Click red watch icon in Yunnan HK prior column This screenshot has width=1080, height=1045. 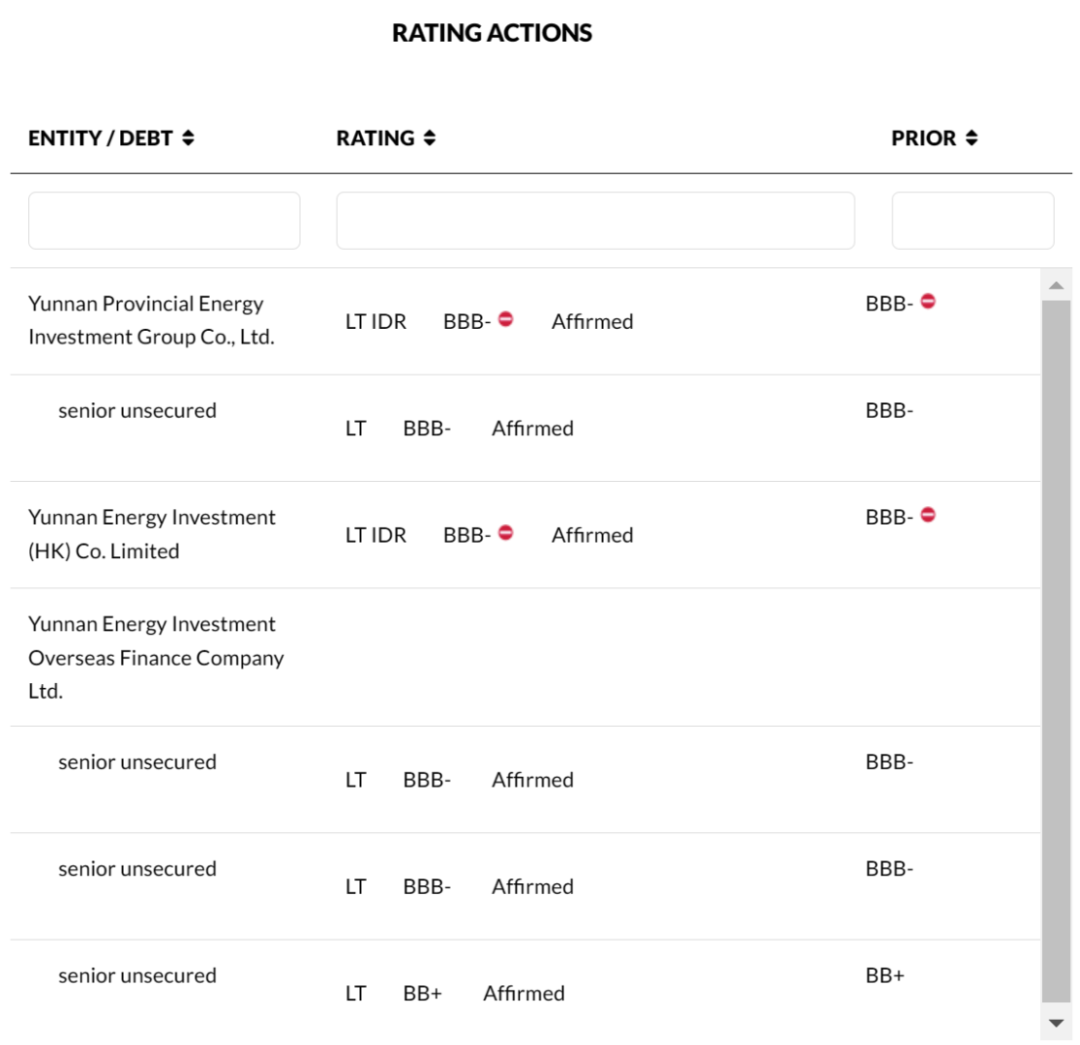point(928,515)
